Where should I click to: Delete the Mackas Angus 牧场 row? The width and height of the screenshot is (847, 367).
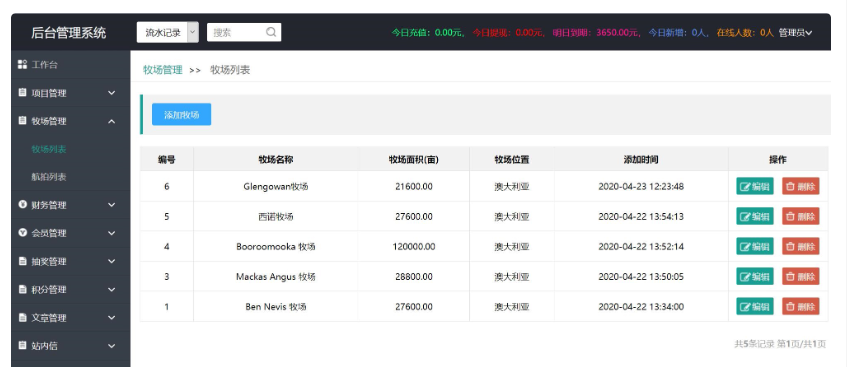801,277
